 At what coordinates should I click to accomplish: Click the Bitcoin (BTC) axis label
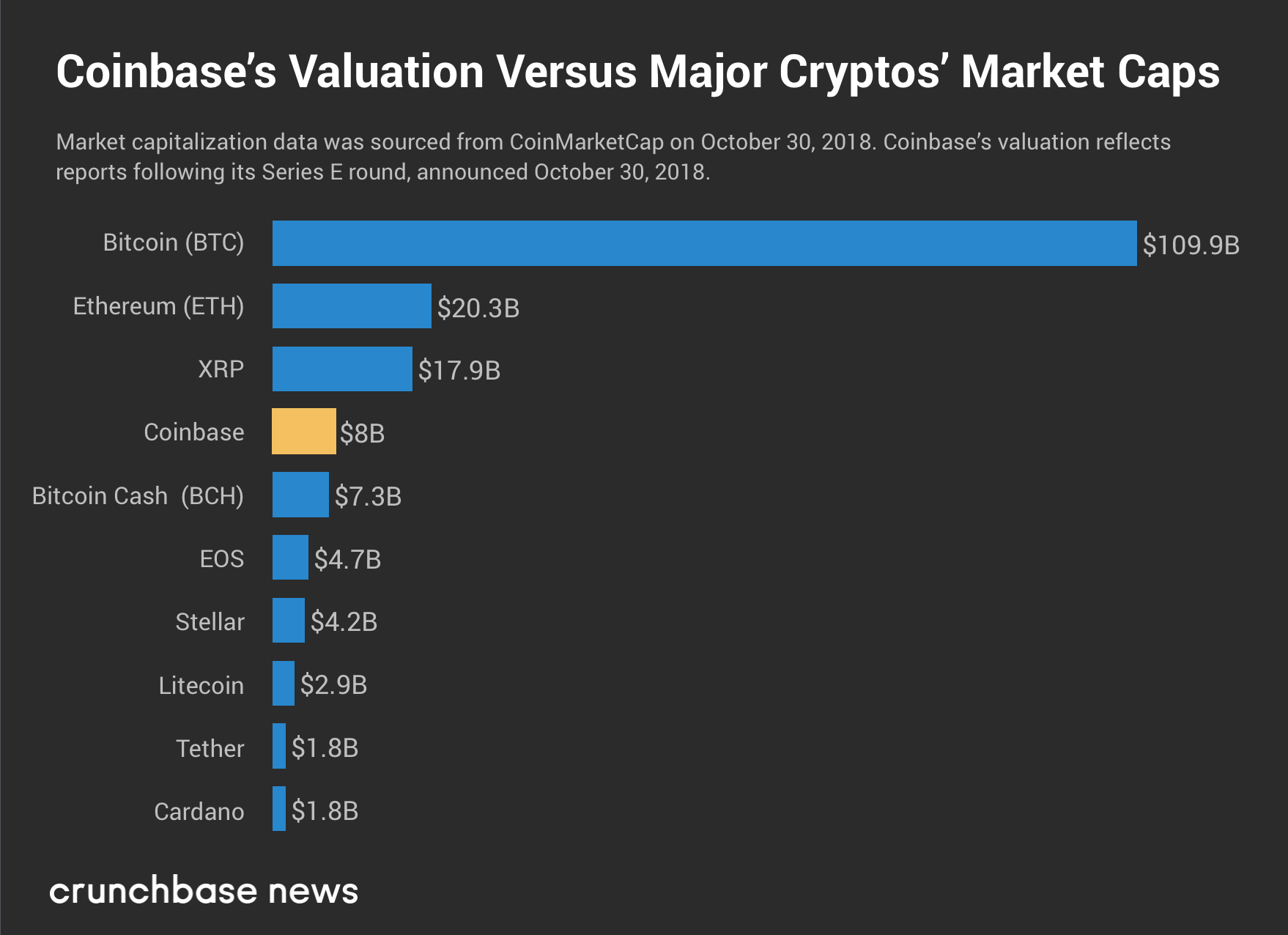[x=174, y=243]
